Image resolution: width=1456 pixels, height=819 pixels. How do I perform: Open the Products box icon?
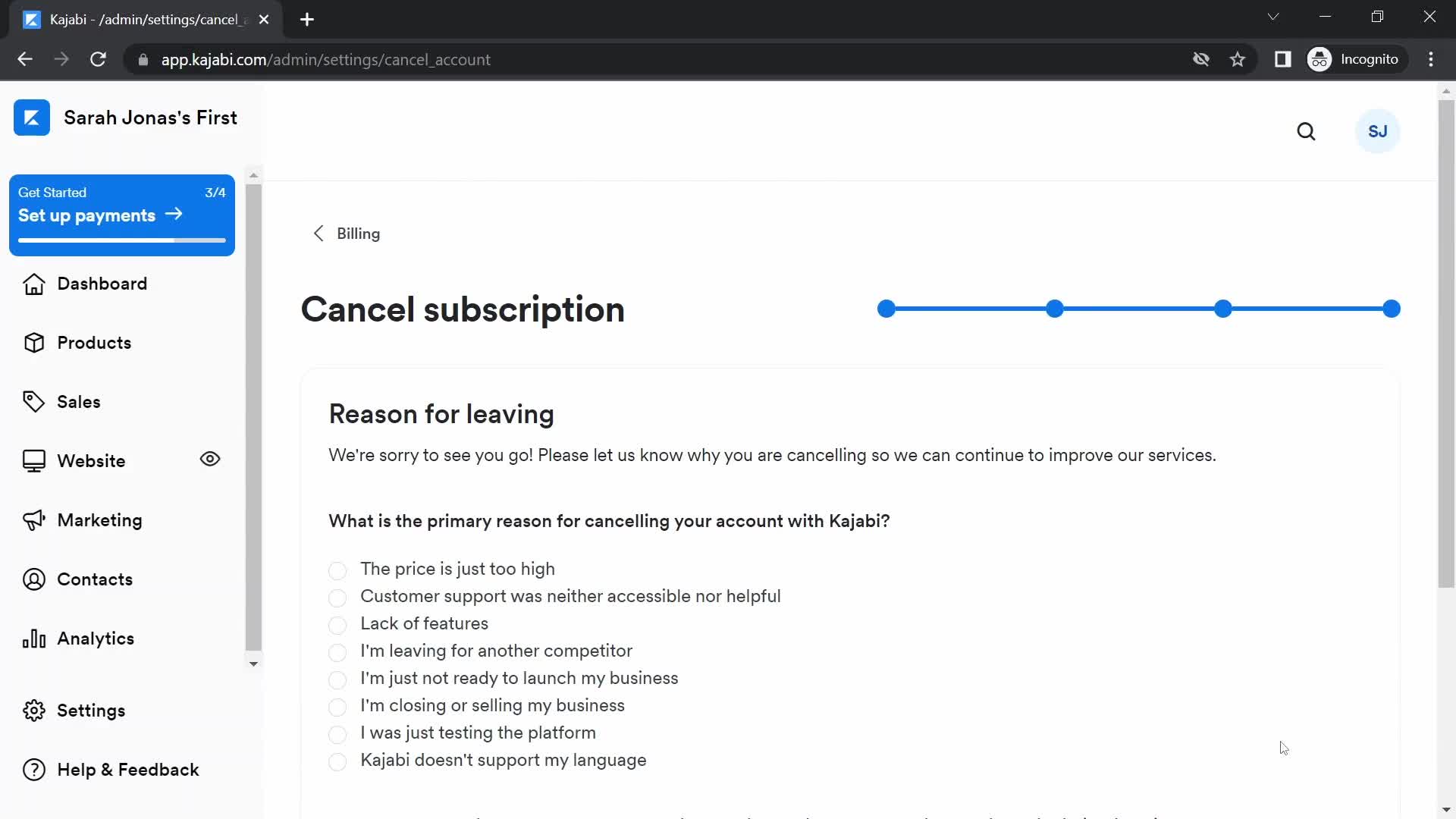pyautogui.click(x=34, y=343)
